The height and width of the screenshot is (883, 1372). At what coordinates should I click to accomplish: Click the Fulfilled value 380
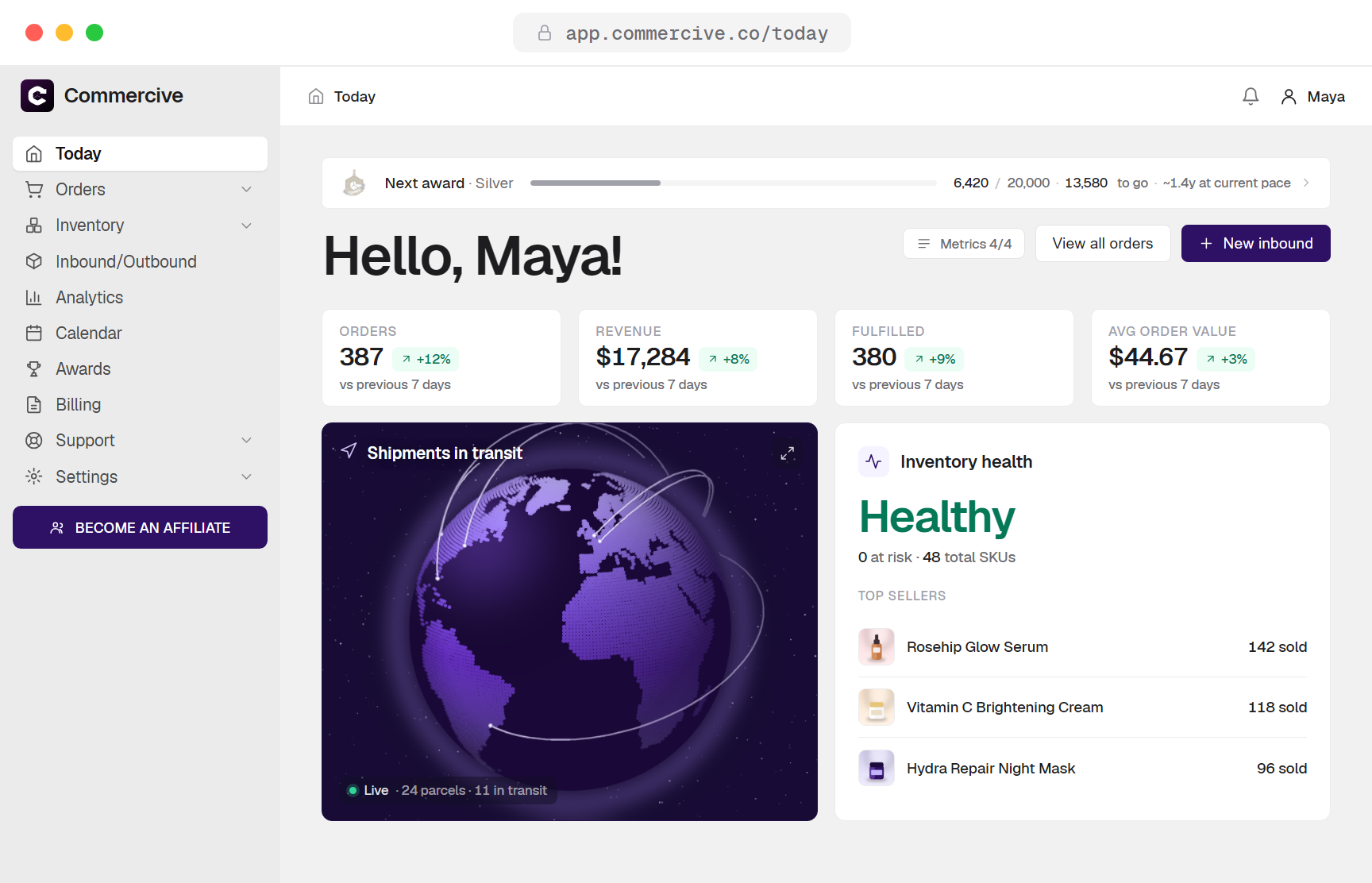(x=874, y=357)
